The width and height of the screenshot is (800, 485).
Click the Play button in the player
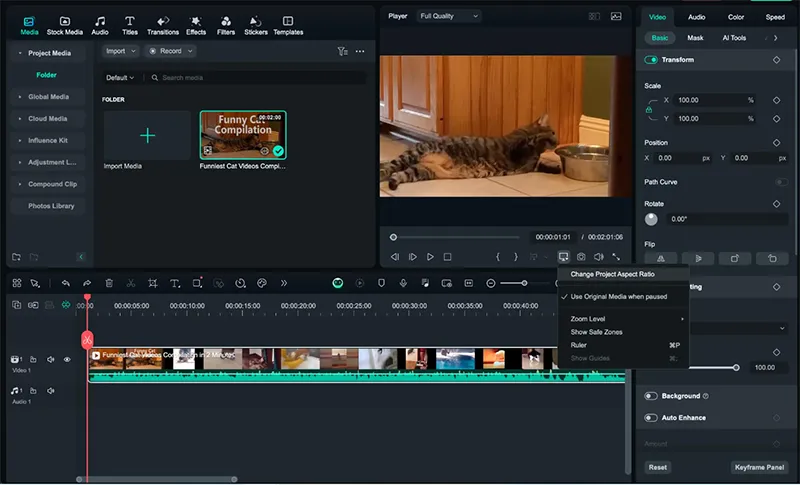pyautogui.click(x=430, y=257)
